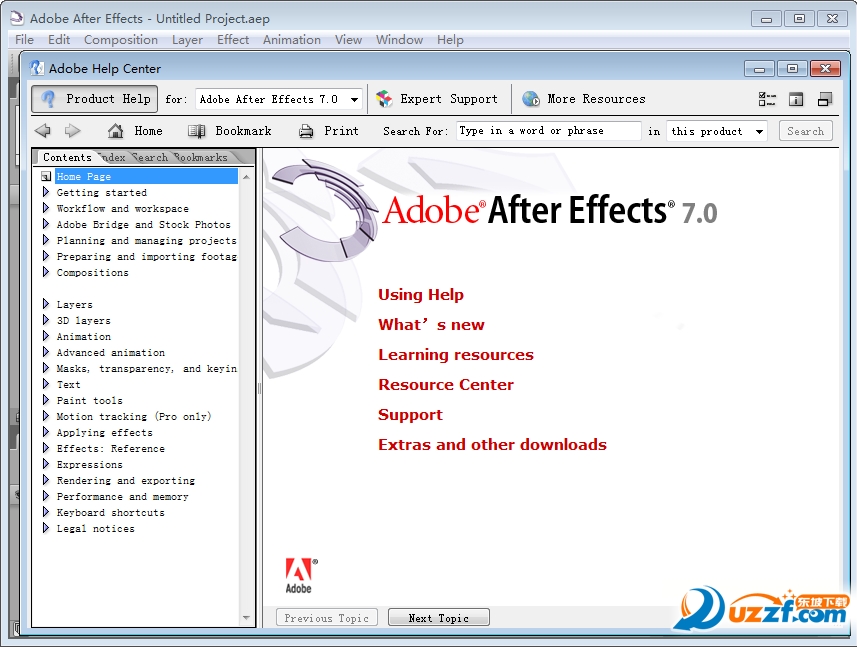Image resolution: width=857 pixels, height=647 pixels.
Task: Click the Next Topic button
Action: pos(439,617)
